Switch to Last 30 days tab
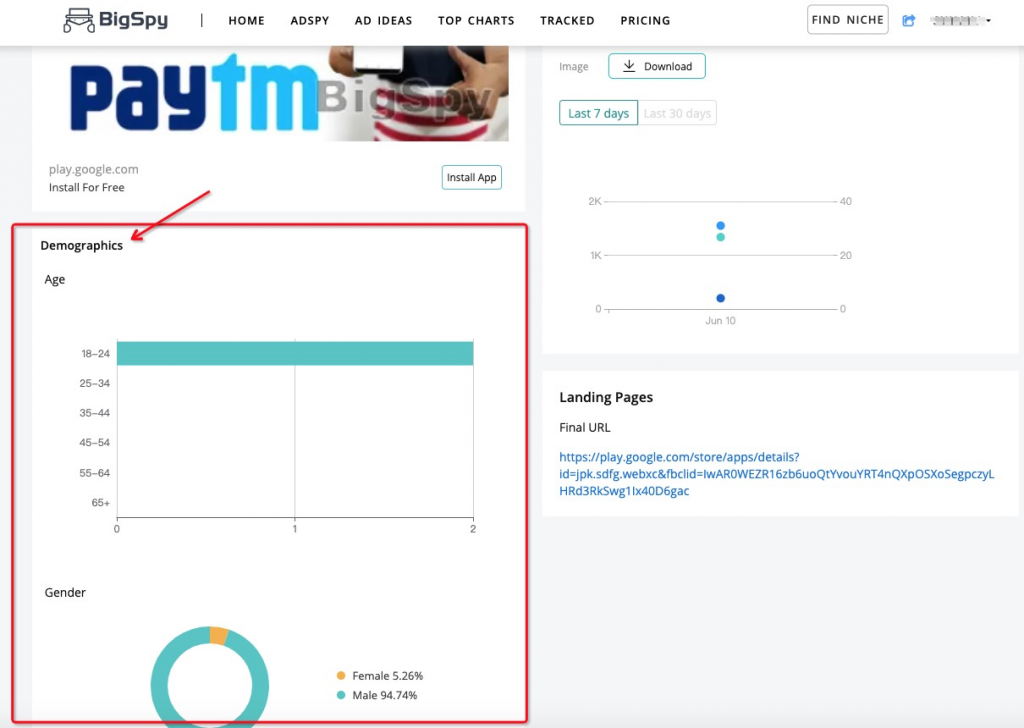Image resolution: width=1024 pixels, height=728 pixels. pyautogui.click(x=677, y=113)
